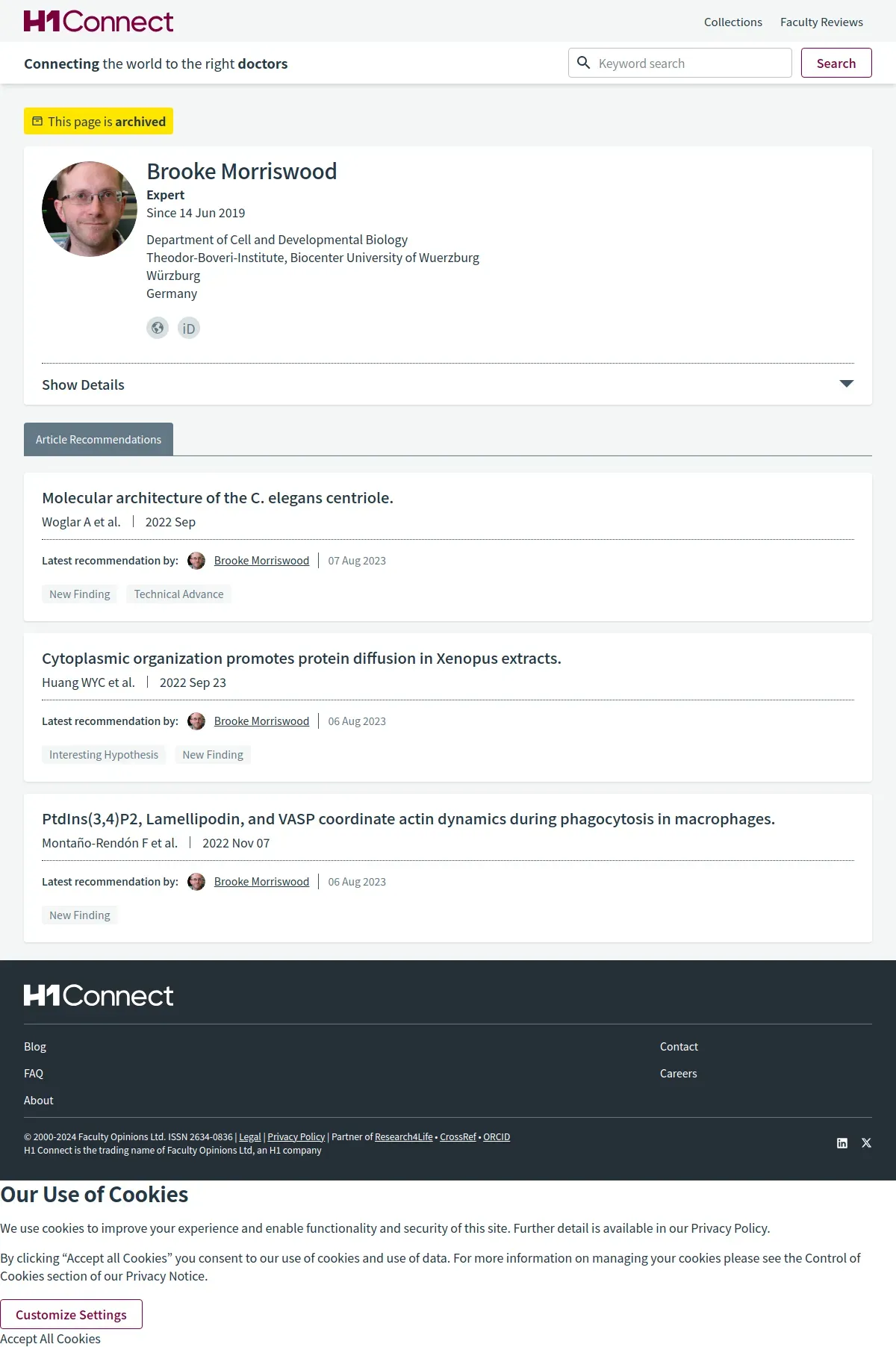Screen dimensions: 896x1347
Task: Click the archive icon in yellow banner
Action: coord(37,121)
